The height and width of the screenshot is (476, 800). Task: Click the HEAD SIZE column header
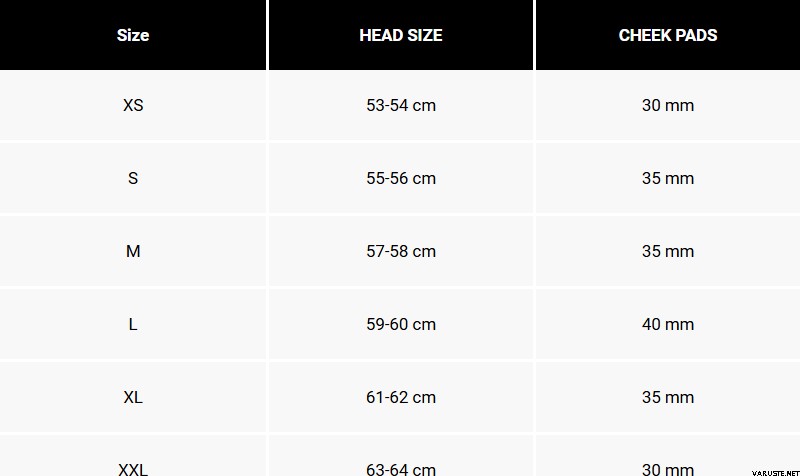click(401, 35)
